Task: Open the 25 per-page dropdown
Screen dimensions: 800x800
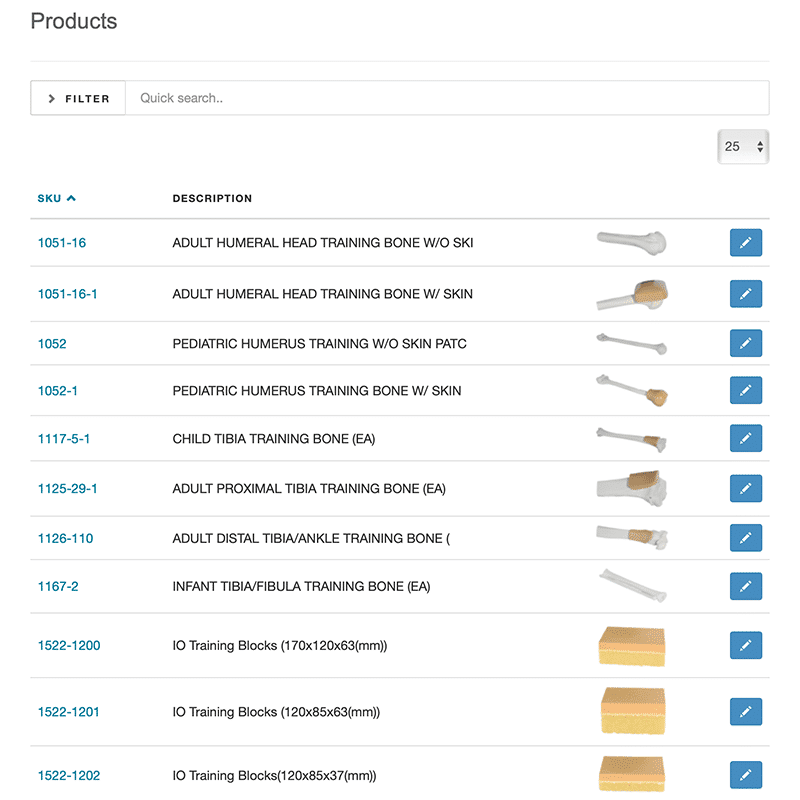Action: coord(743,146)
